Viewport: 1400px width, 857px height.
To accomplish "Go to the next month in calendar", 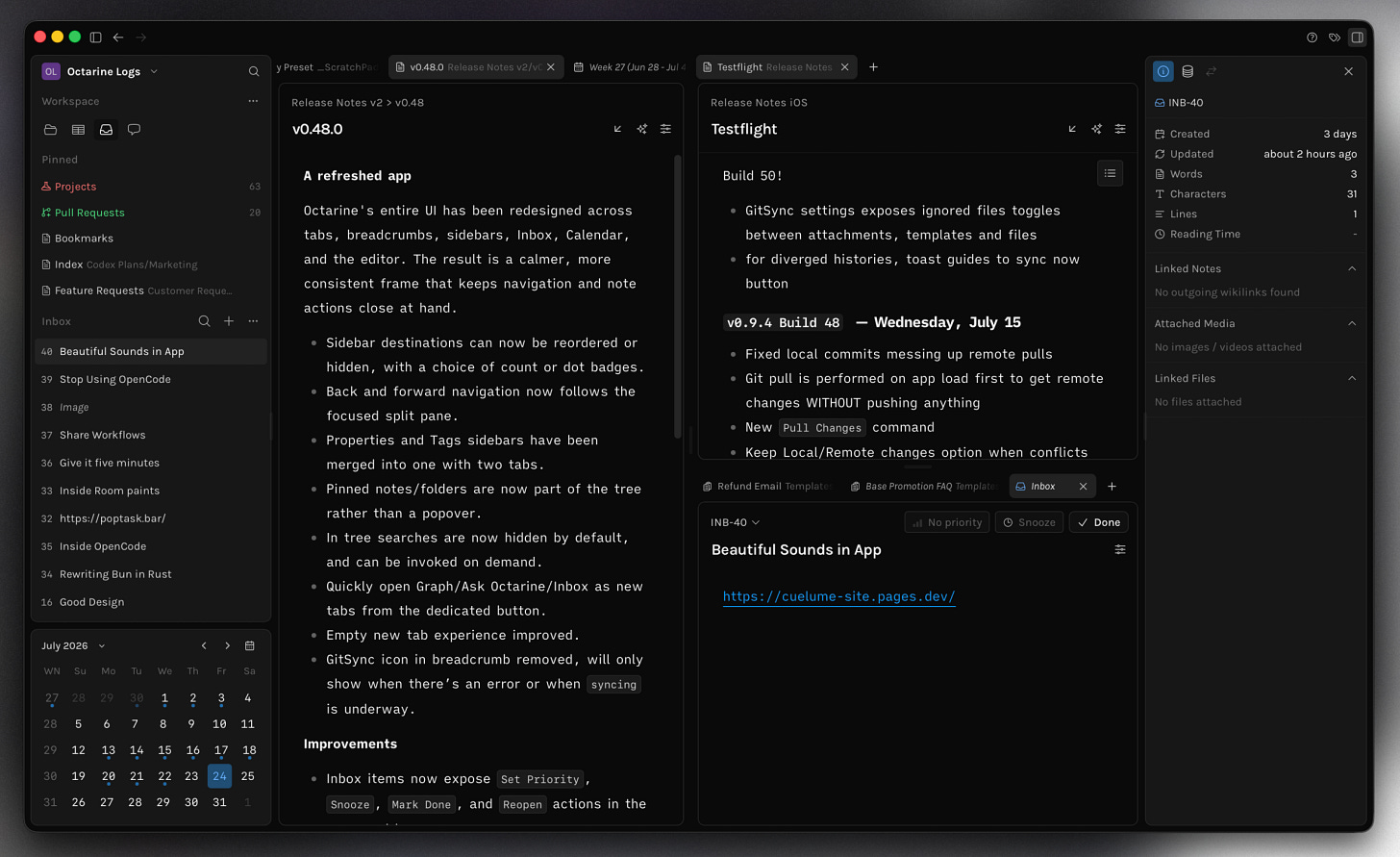I will (x=227, y=646).
